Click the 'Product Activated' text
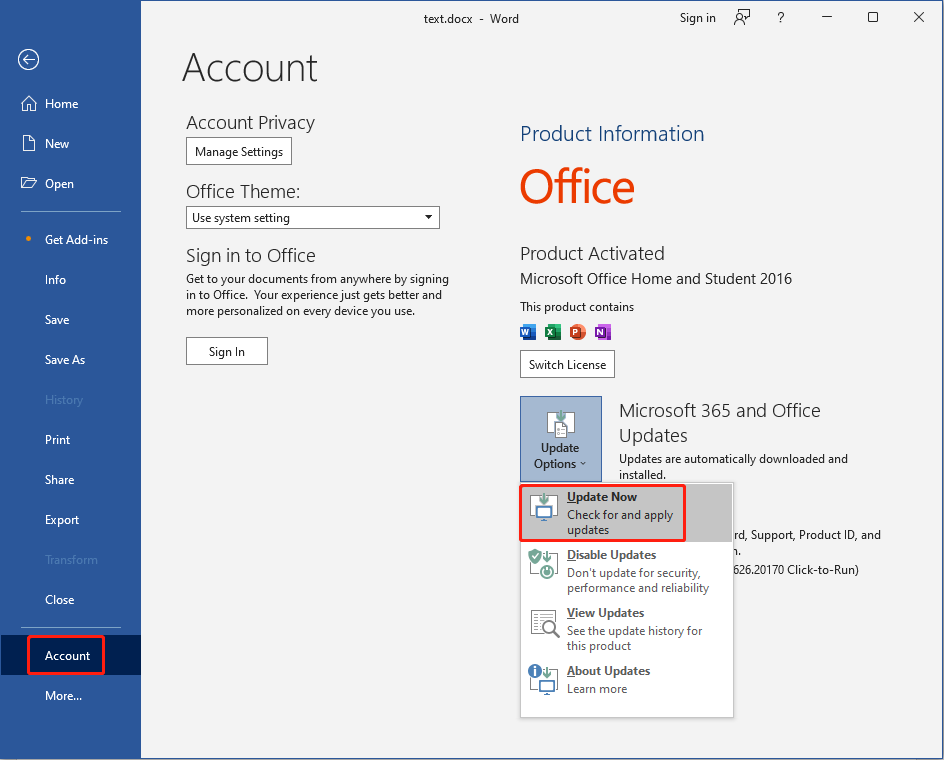This screenshot has width=944, height=760. click(592, 254)
